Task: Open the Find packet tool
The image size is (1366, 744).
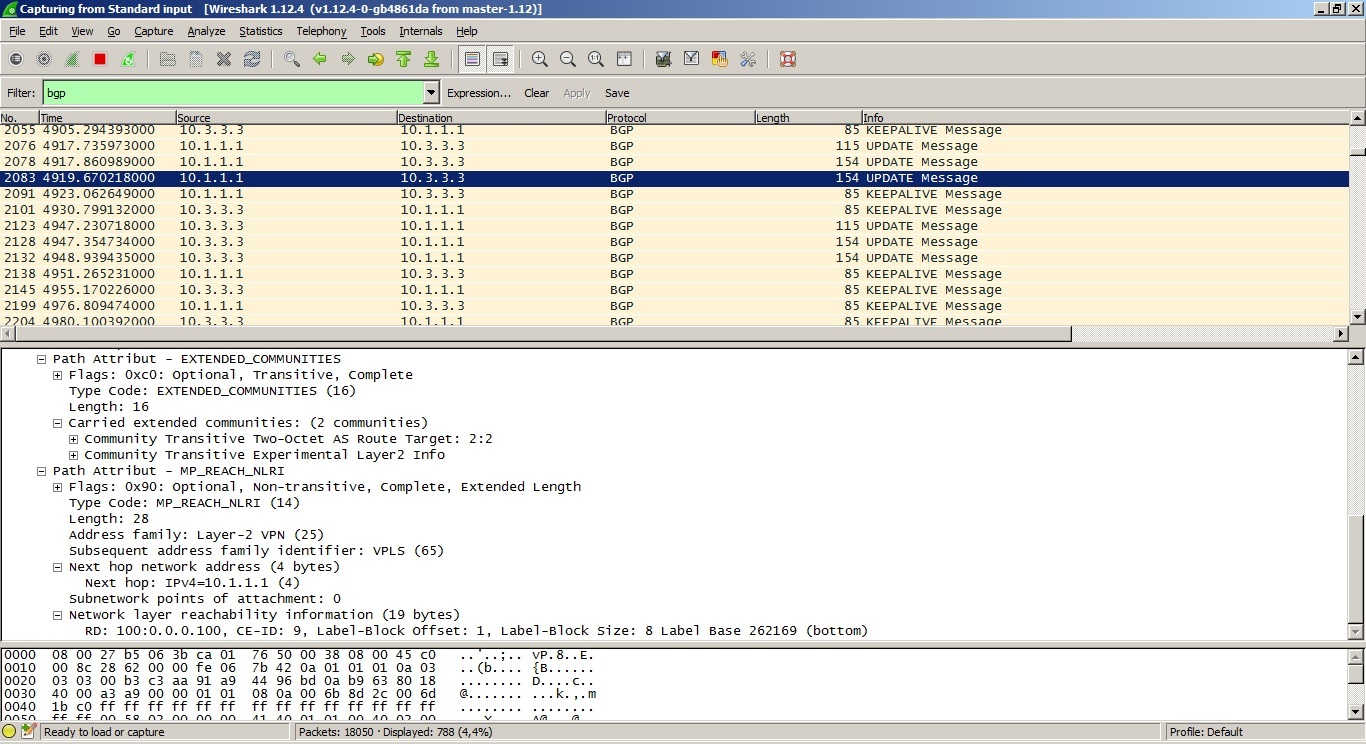Action: click(292, 60)
